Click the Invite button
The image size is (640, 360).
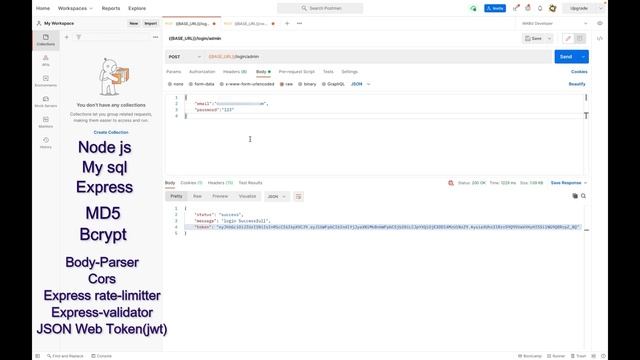tap(495, 8)
